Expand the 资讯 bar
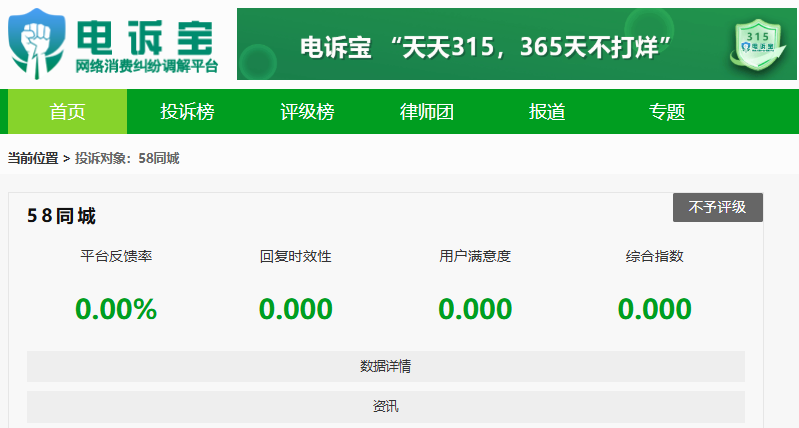 386,407
